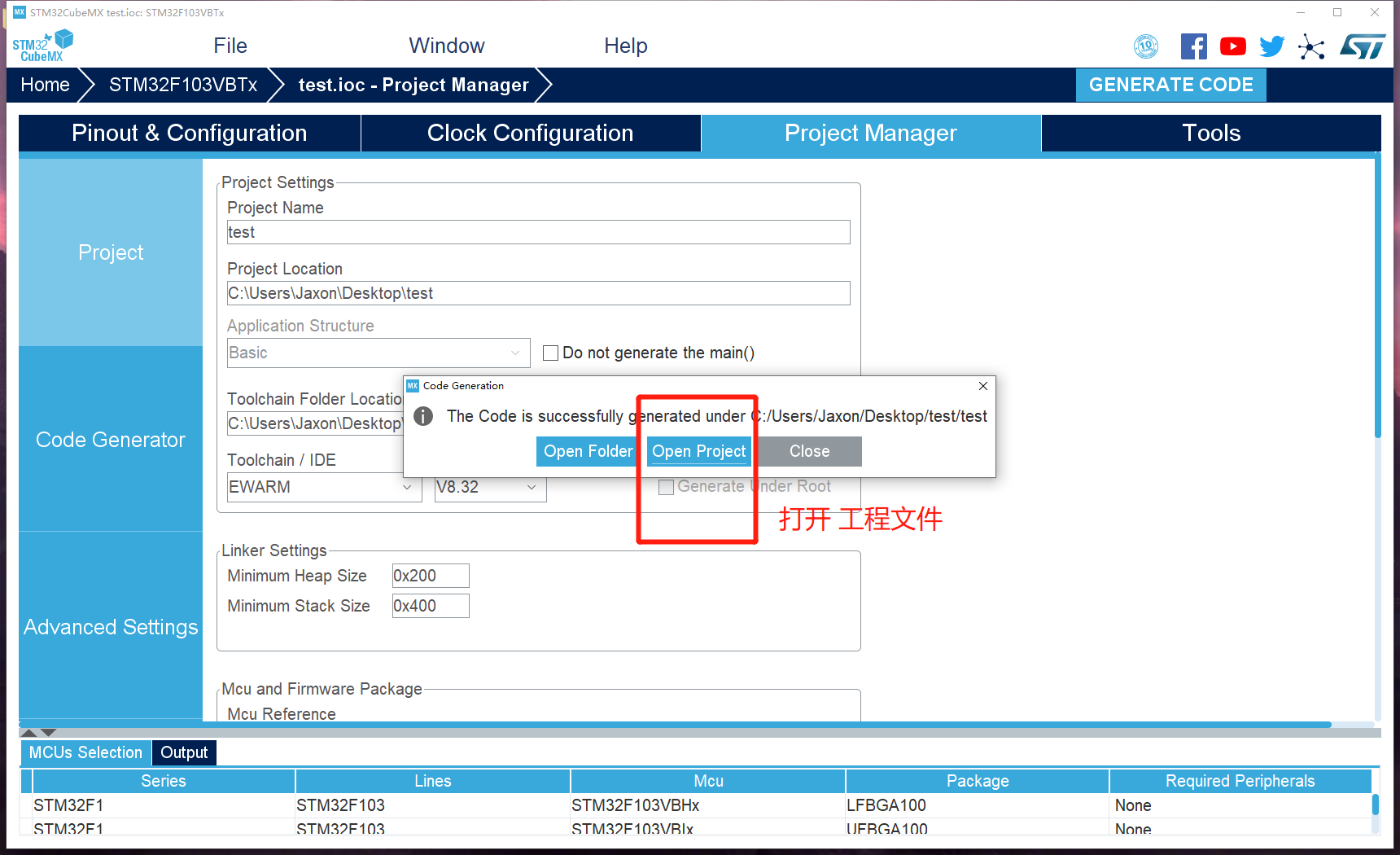1400x855 pixels.
Task: Click the 'test.ioc - Project Manager' breadcrumb
Action: click(413, 85)
